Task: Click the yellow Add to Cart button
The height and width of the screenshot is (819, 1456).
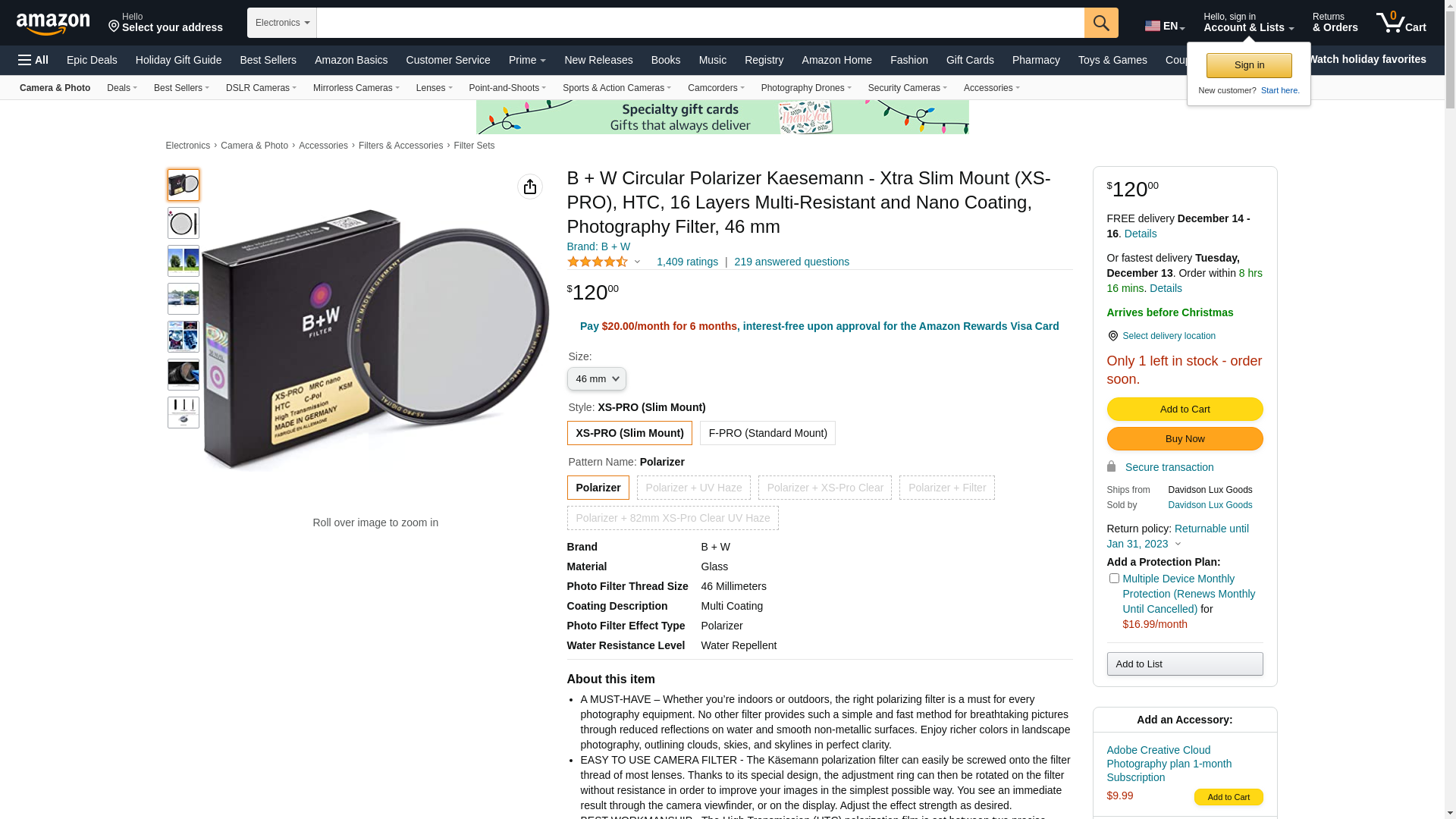Action: point(1185,409)
